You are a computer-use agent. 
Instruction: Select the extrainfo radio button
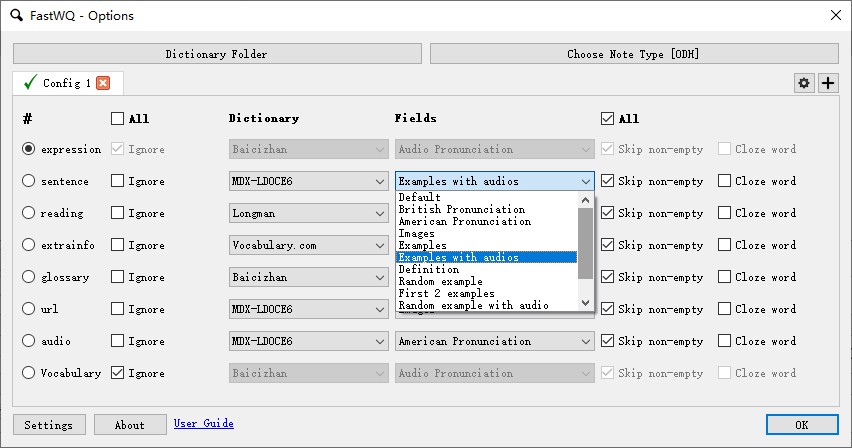(28, 245)
